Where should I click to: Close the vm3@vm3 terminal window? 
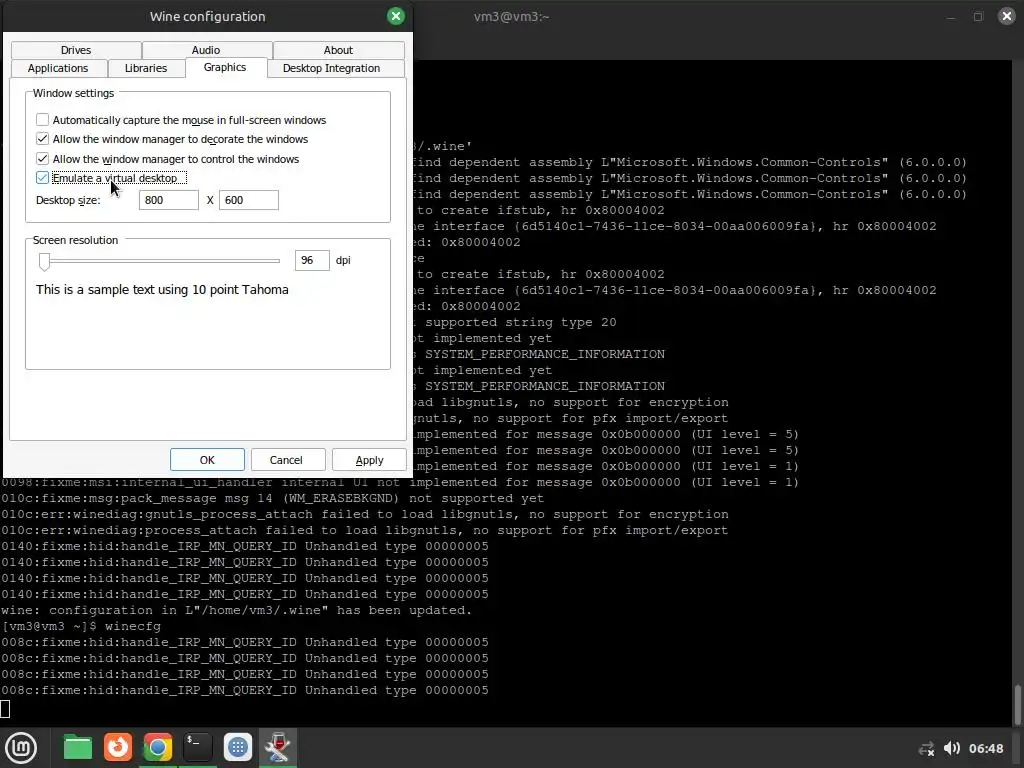tap(1006, 16)
